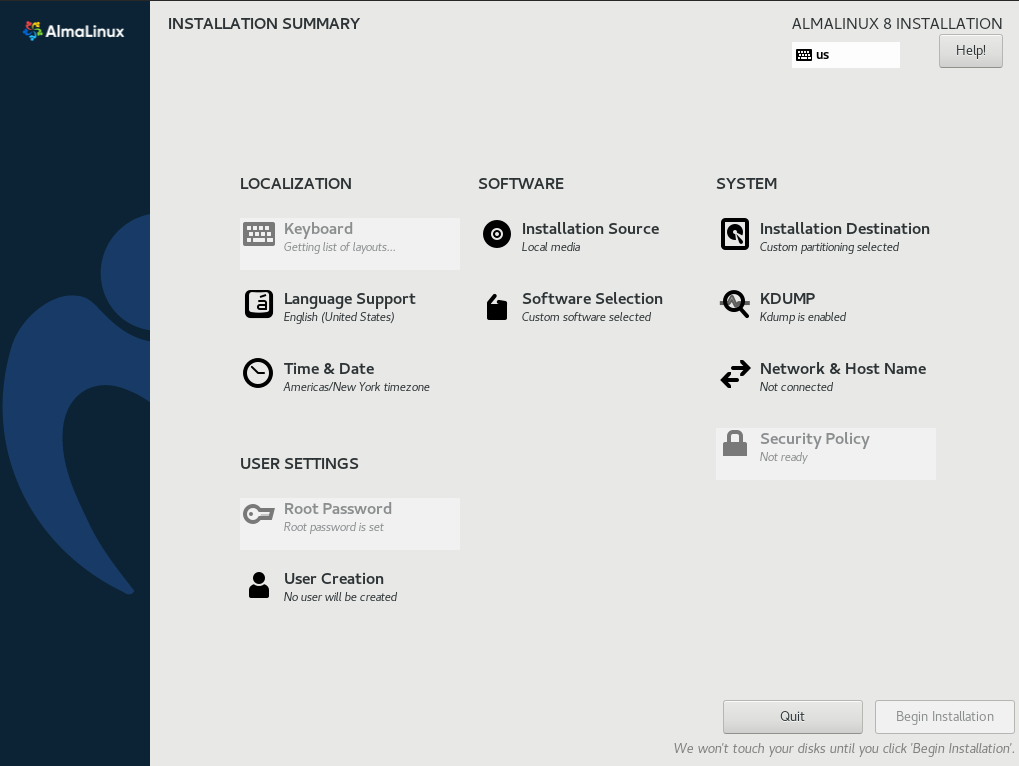Open Security Policy settings

pos(825,453)
